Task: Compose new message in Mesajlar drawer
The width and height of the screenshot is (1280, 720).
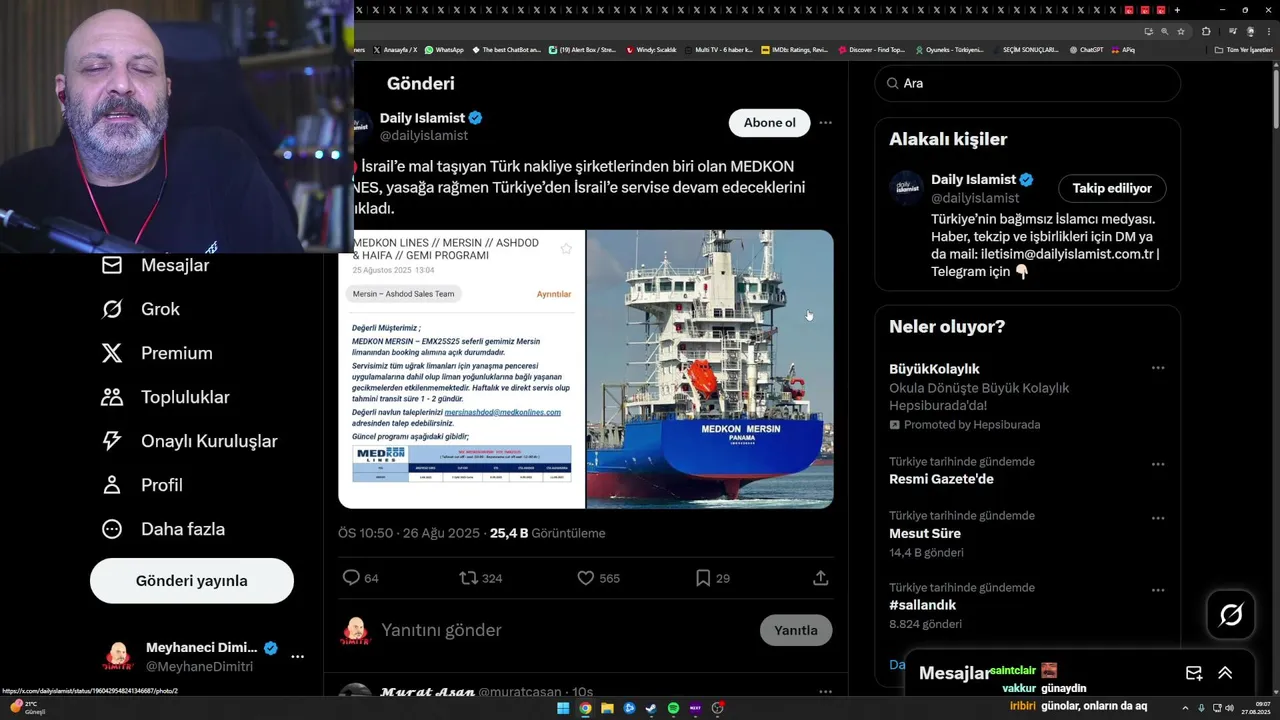Action: pyautogui.click(x=1193, y=673)
